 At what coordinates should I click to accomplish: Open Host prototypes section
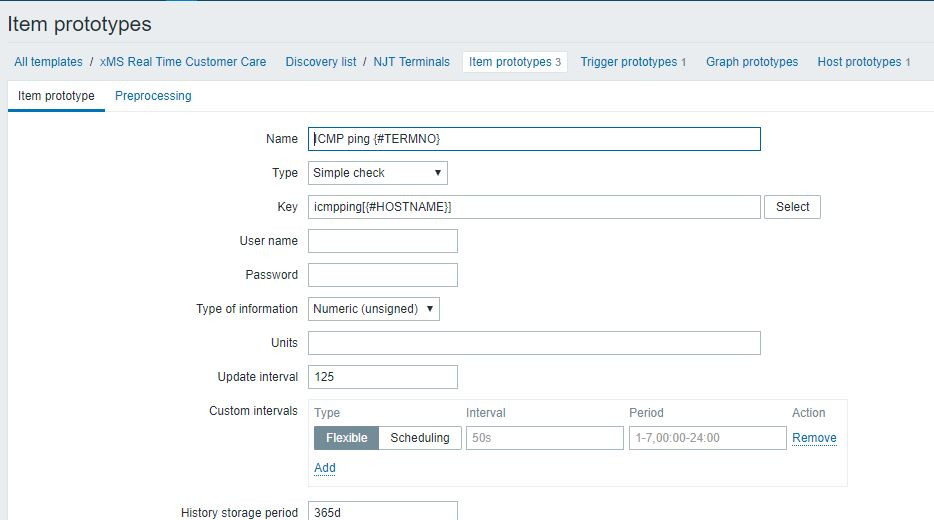[859, 62]
